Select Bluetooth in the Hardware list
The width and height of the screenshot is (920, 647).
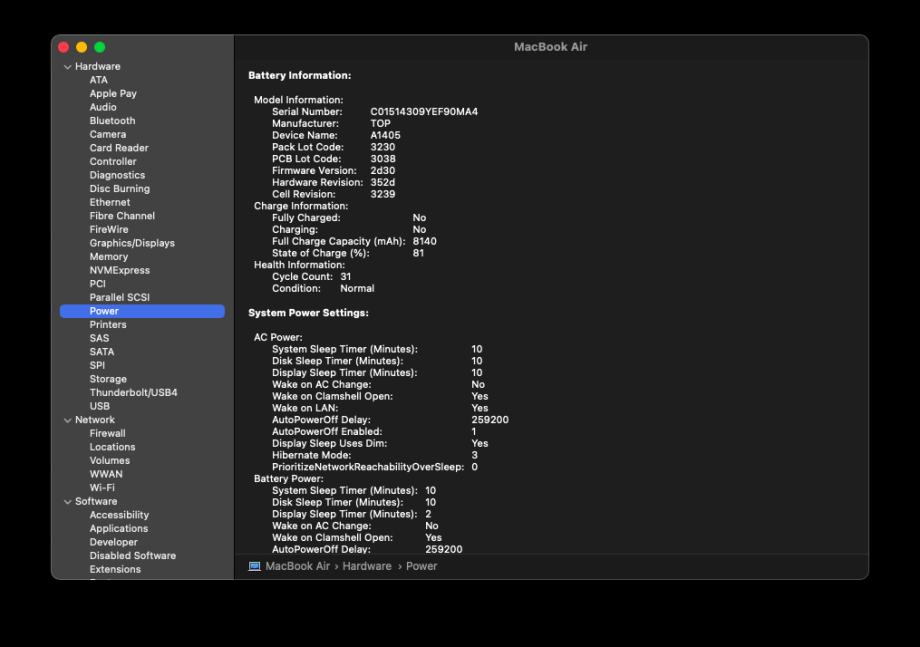pyautogui.click(x=112, y=121)
